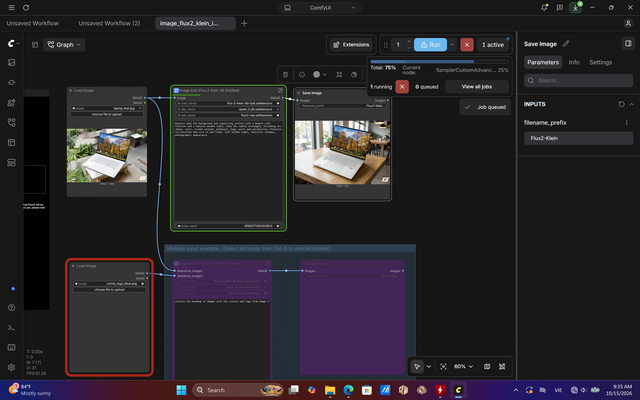Screen dimensions: 640x400
Task: Open the hamburger main menu
Action: [11, 8]
